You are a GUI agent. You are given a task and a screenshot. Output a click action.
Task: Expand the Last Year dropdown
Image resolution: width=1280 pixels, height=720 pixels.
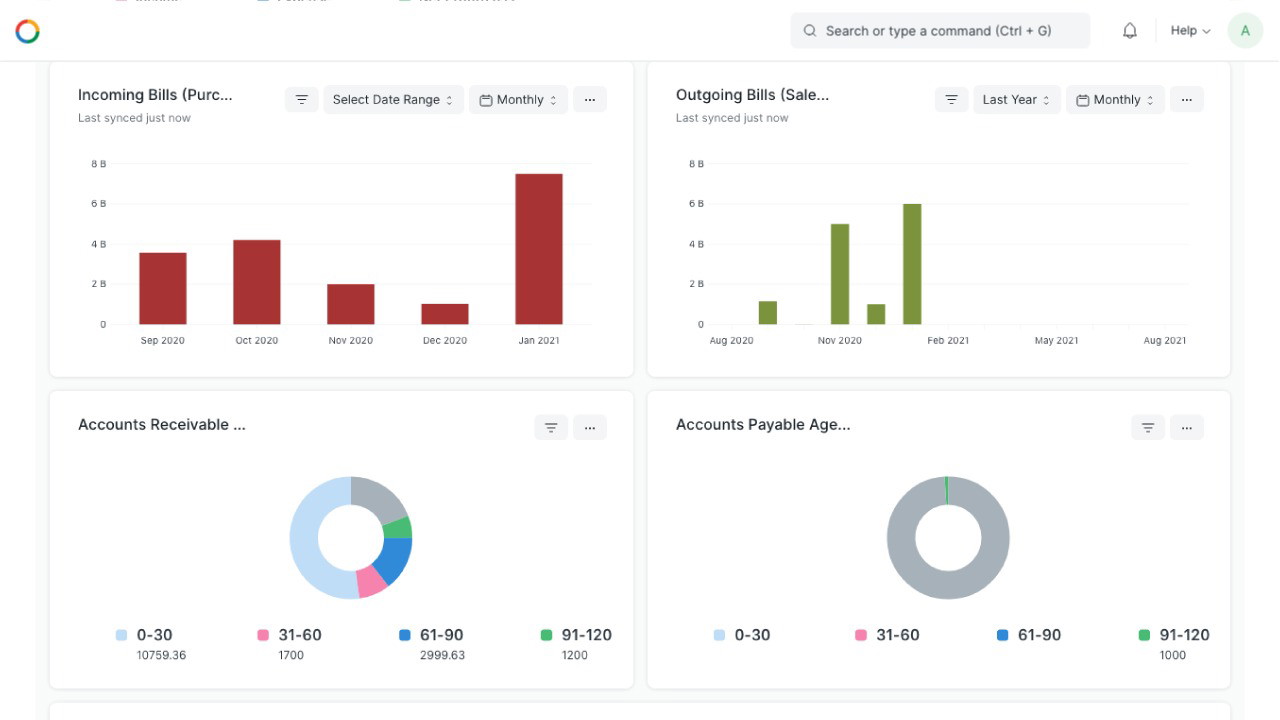pyautogui.click(x=1016, y=100)
